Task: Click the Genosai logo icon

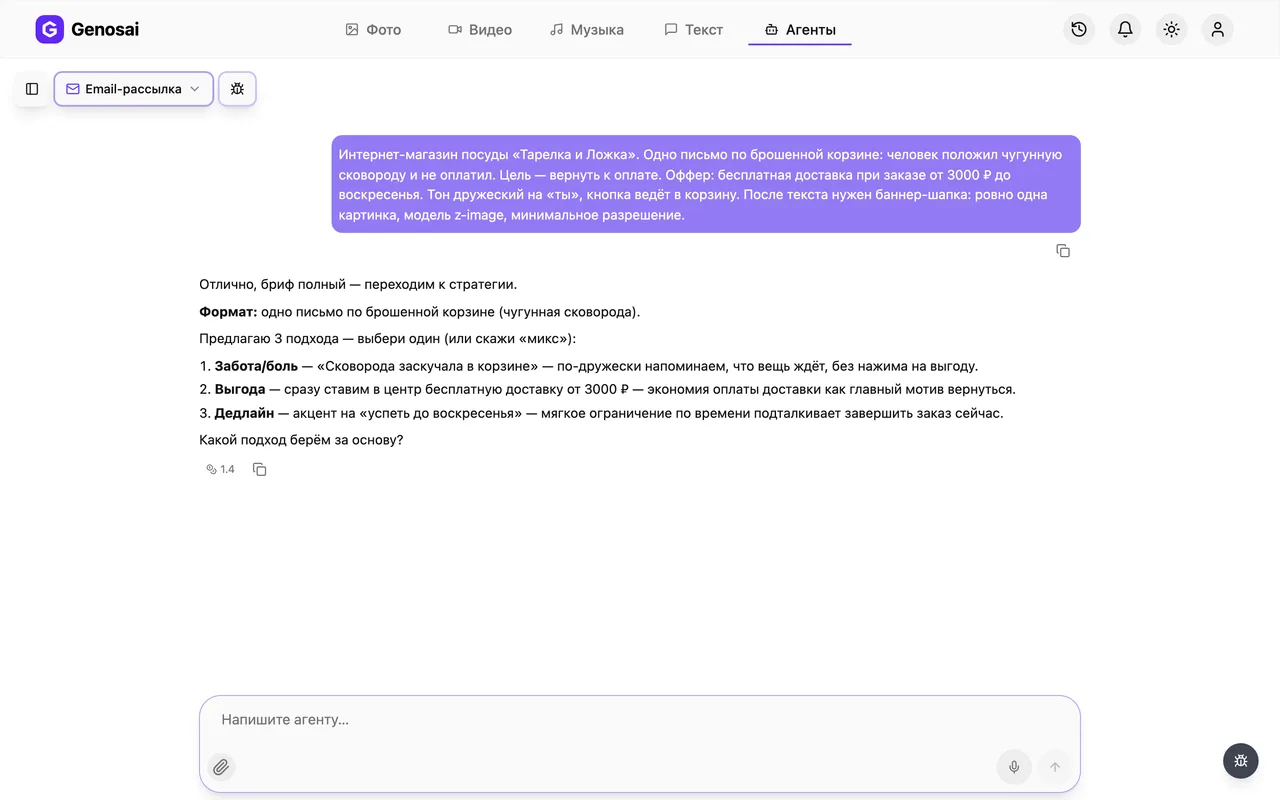Action: click(49, 30)
